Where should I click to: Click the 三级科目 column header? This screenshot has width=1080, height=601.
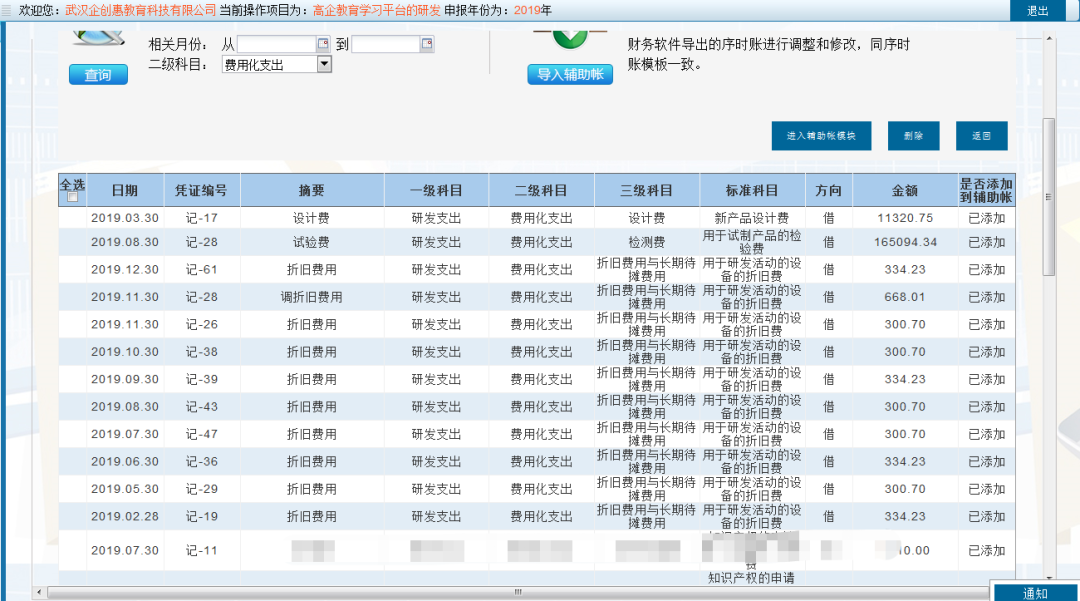coord(647,191)
